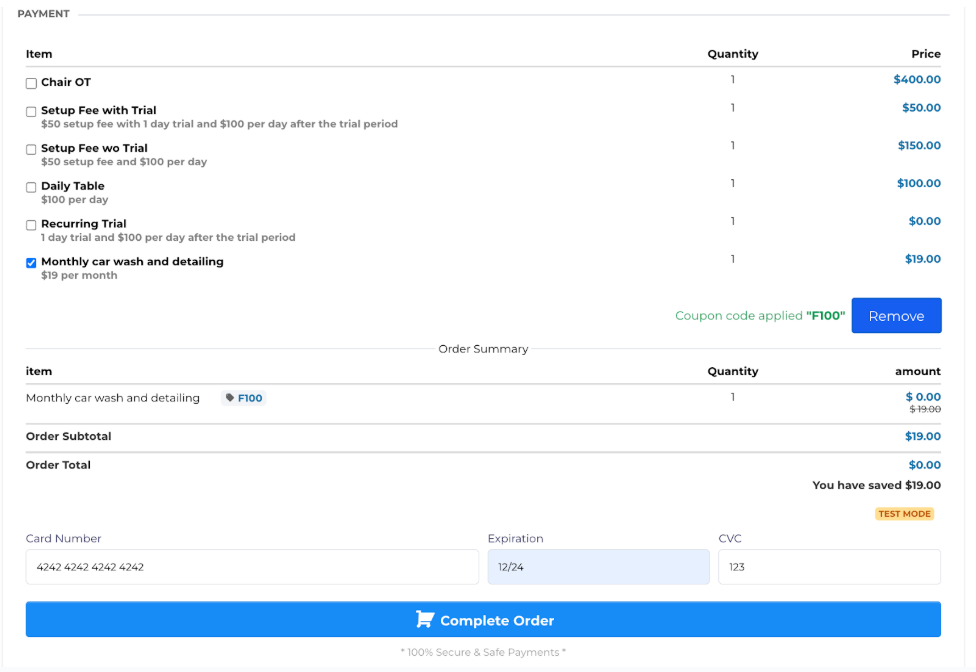Focus the Card Number field
Image resolution: width=976 pixels, height=672 pixels.
pos(252,567)
